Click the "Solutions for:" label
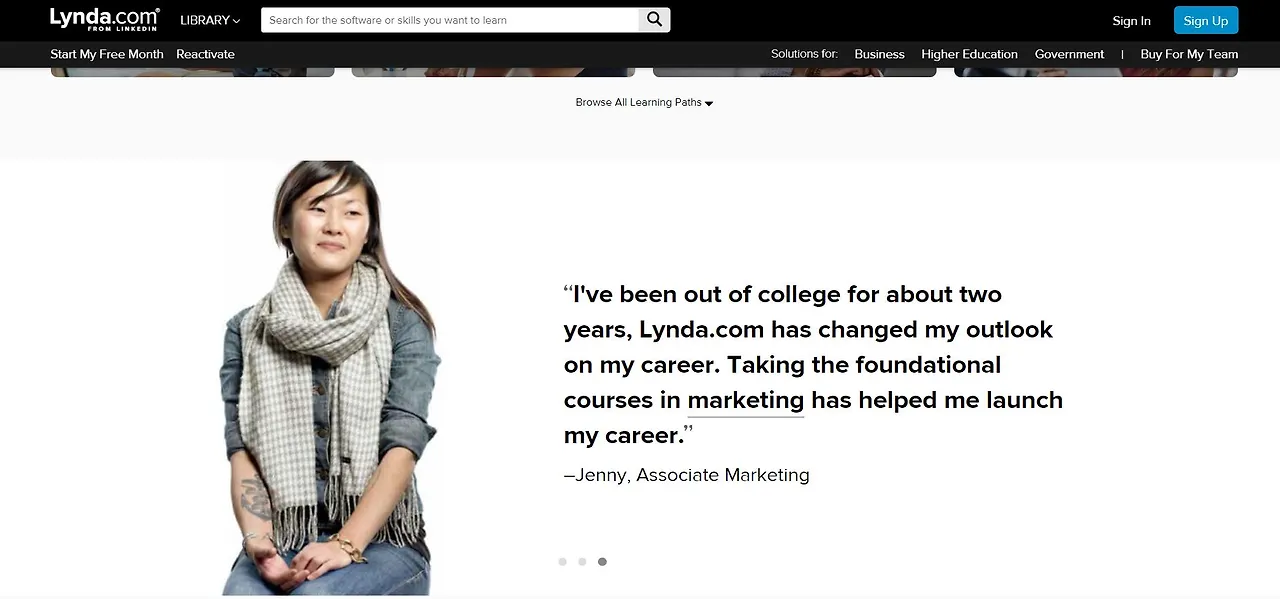 click(x=804, y=54)
